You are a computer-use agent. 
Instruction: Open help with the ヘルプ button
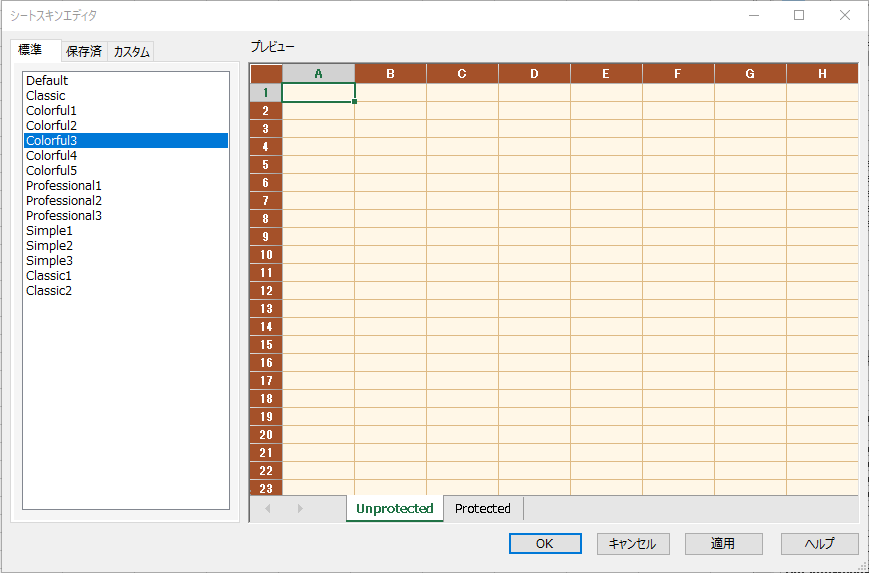click(x=820, y=544)
